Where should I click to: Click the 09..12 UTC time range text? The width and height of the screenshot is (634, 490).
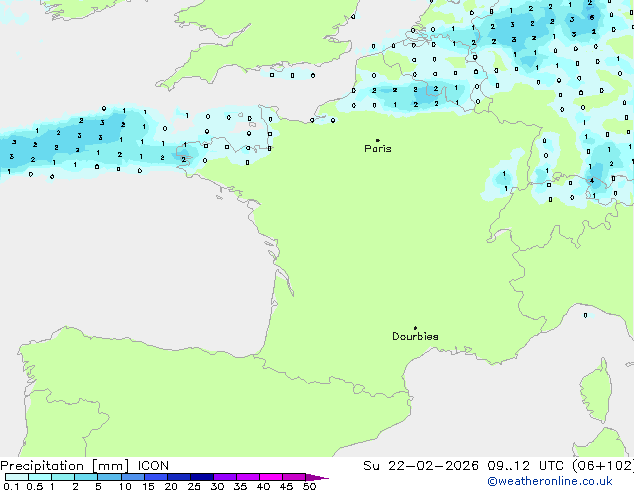click(x=526, y=466)
